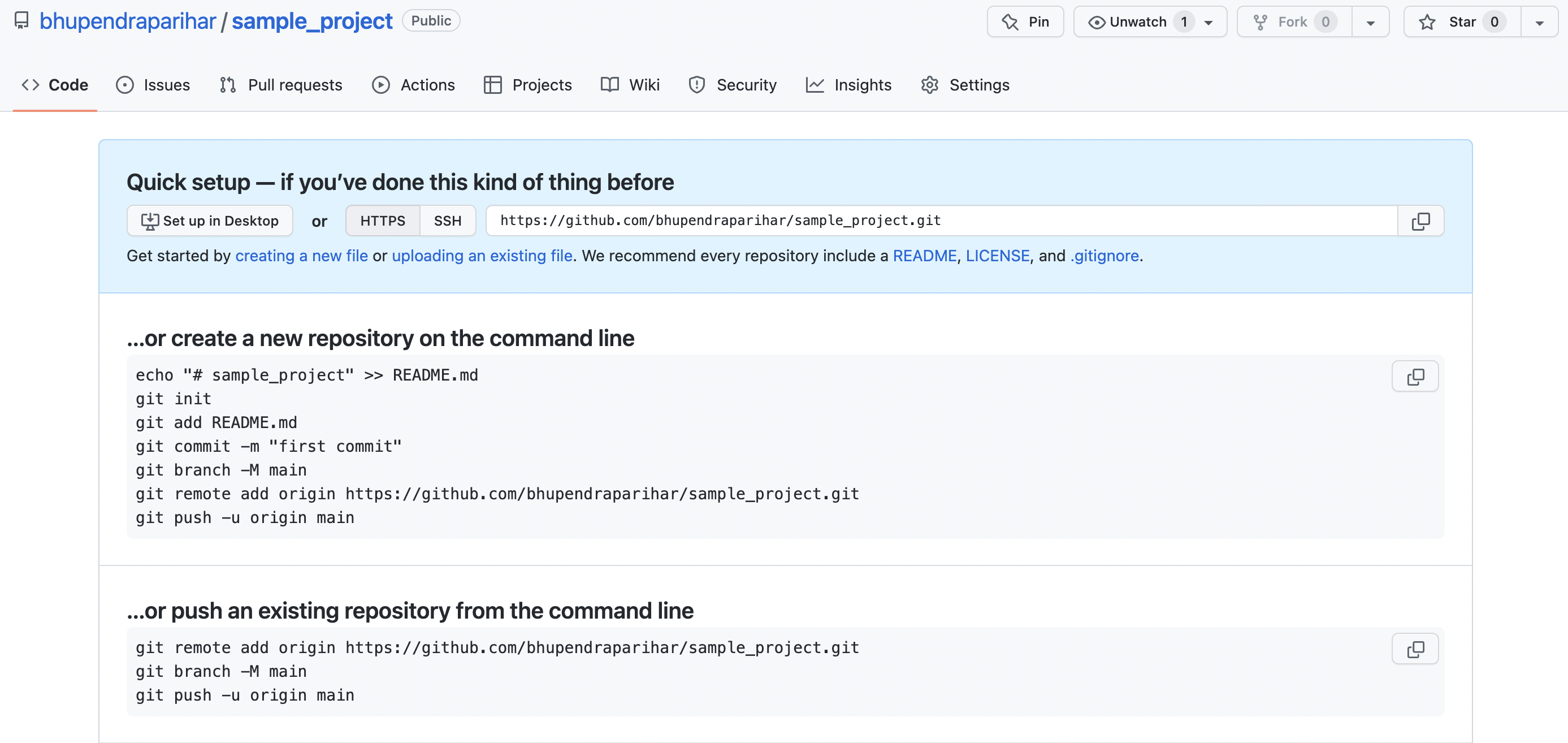Select the HTTPS protocol option
This screenshot has width=1568, height=743.
382,221
